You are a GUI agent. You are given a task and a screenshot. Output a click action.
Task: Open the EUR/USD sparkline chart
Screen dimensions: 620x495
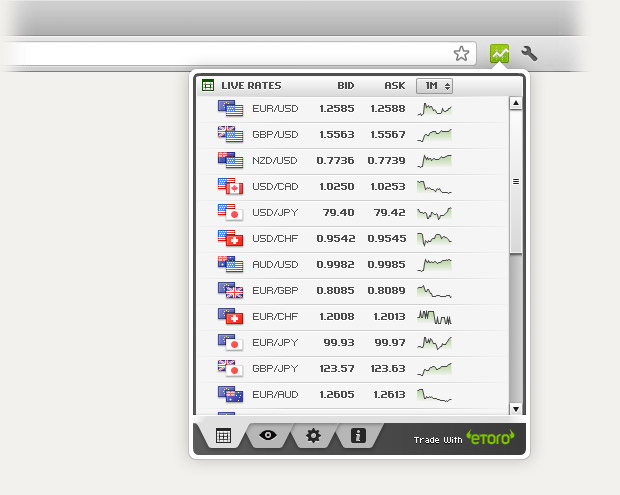(x=434, y=109)
